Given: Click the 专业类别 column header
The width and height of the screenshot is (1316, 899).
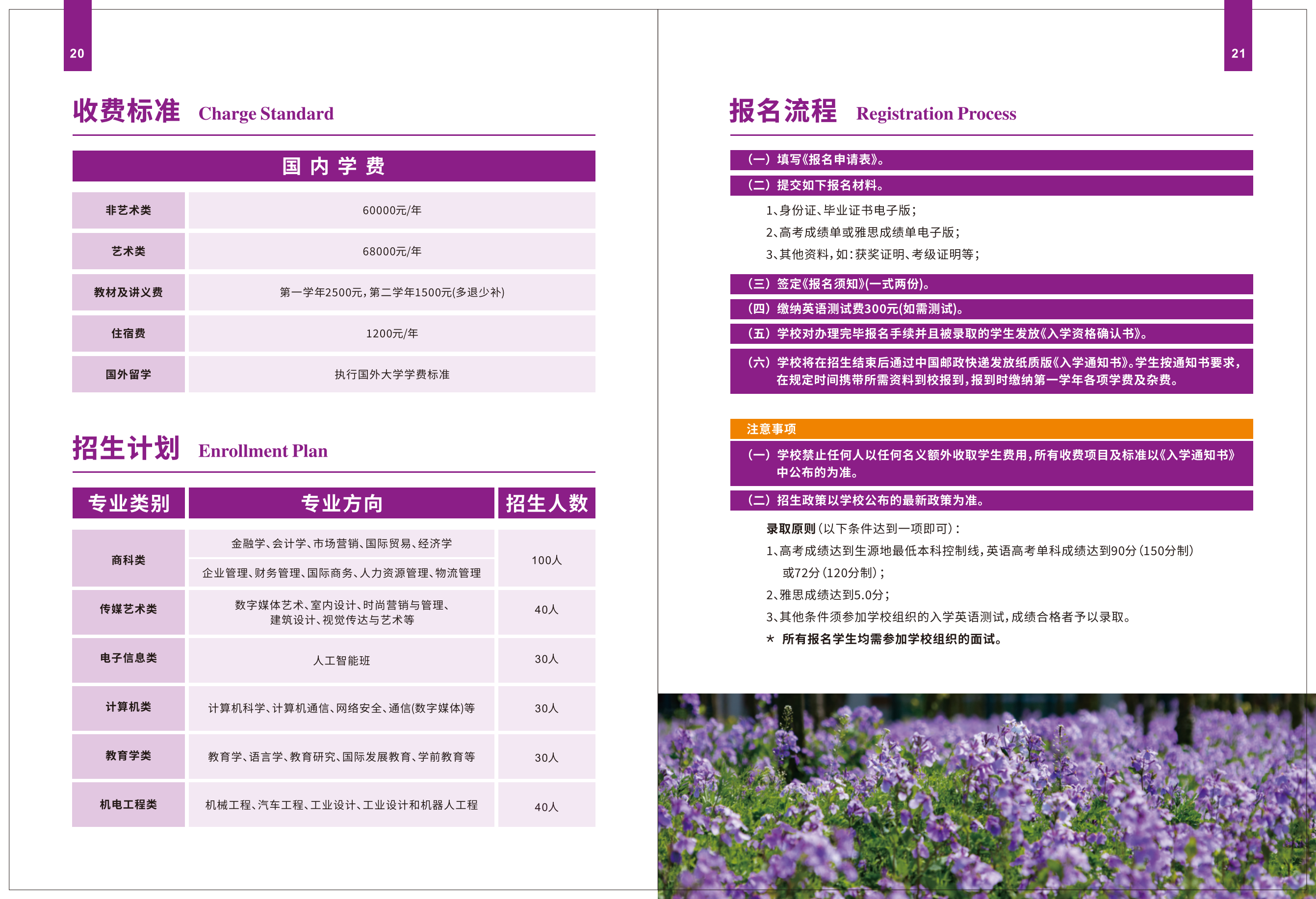Looking at the screenshot, I should coord(129,503).
